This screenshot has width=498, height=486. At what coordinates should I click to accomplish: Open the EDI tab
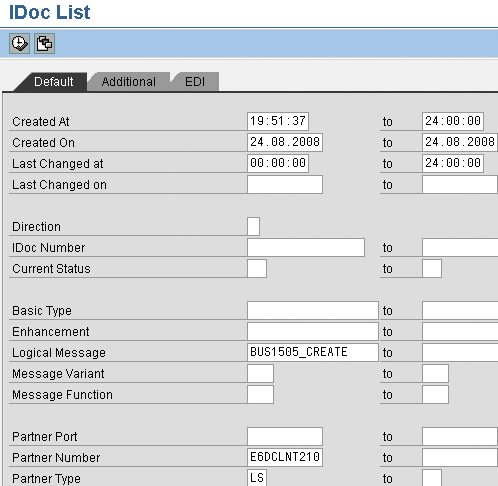tap(195, 82)
